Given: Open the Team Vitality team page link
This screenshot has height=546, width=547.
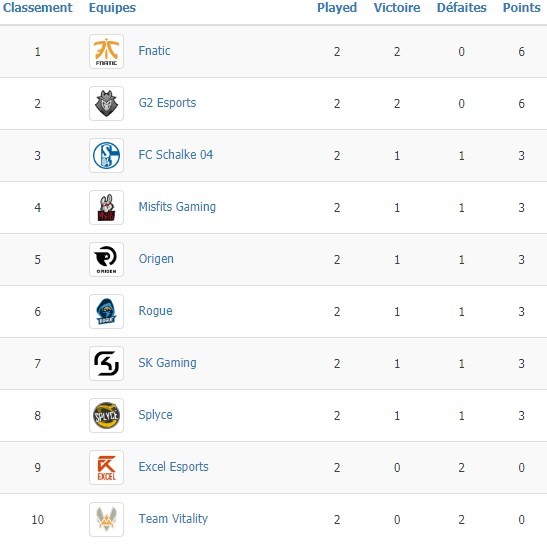Looking at the screenshot, I should point(173,519).
